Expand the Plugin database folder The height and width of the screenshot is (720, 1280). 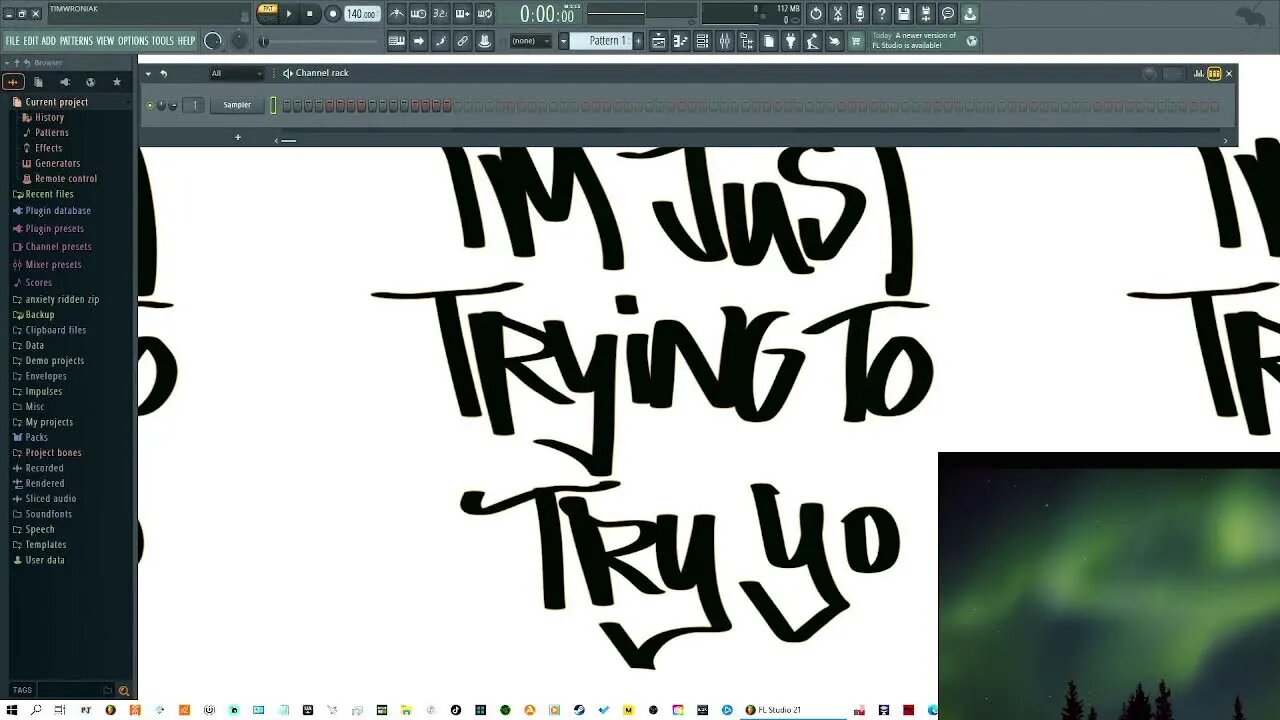click(58, 211)
